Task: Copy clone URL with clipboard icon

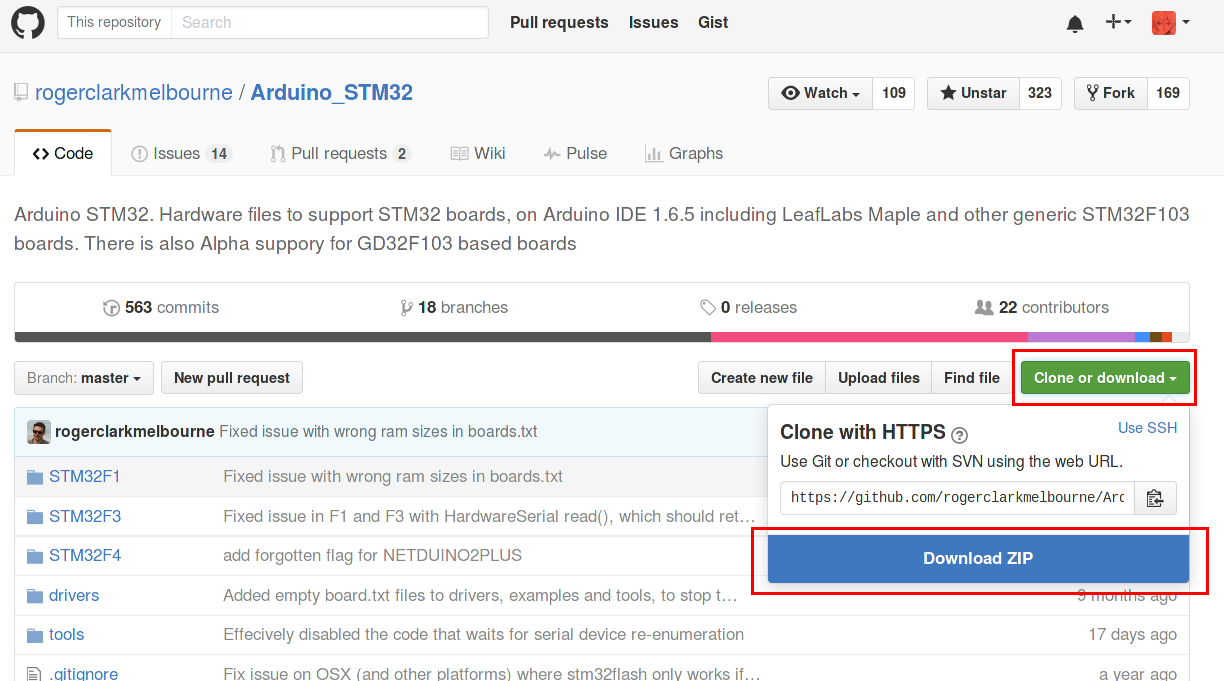Action: pyautogui.click(x=1155, y=497)
